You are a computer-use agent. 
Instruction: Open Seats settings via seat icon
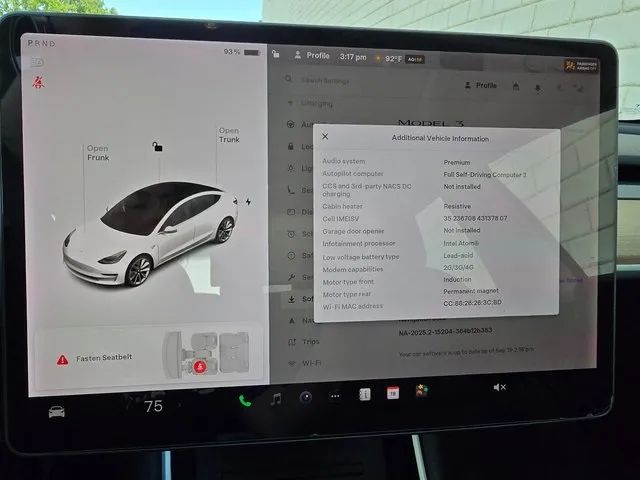291,190
